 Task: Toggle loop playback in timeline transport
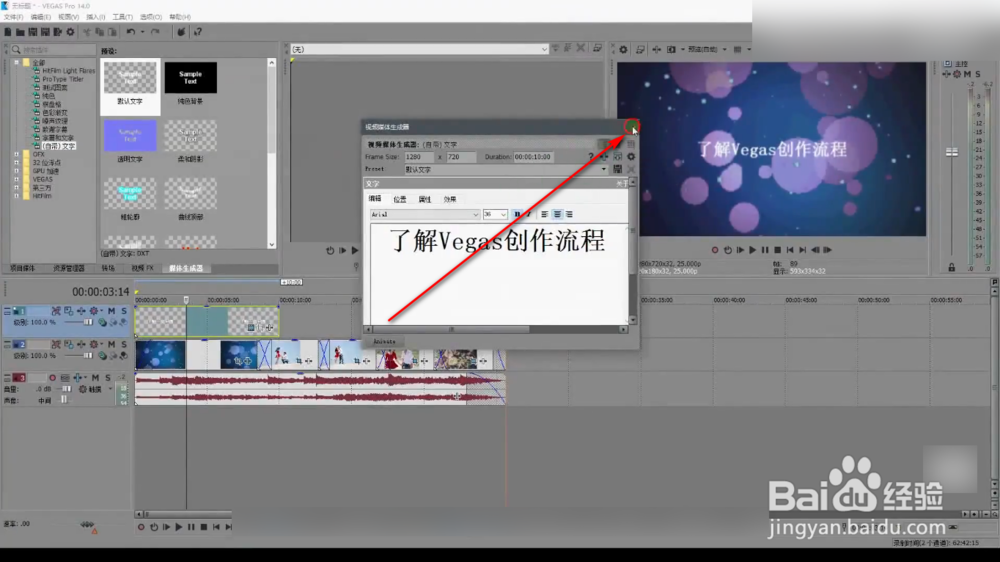(154, 527)
